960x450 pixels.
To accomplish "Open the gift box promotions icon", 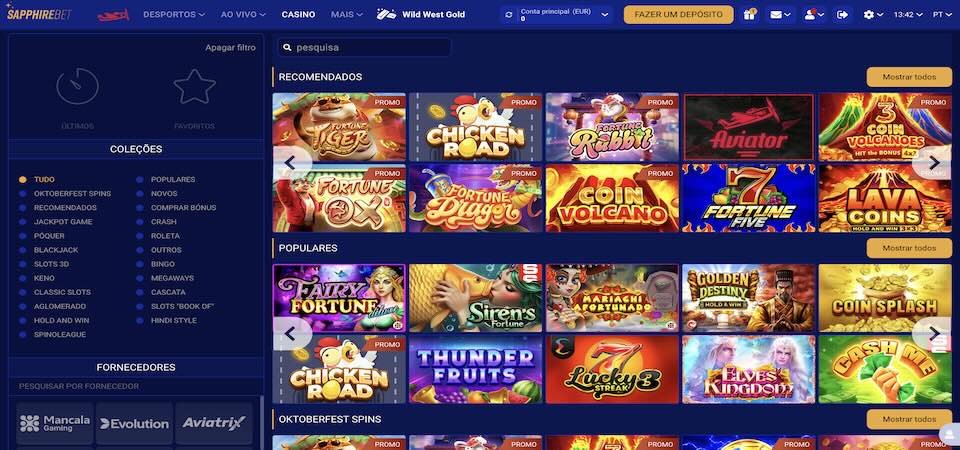I will [749, 14].
